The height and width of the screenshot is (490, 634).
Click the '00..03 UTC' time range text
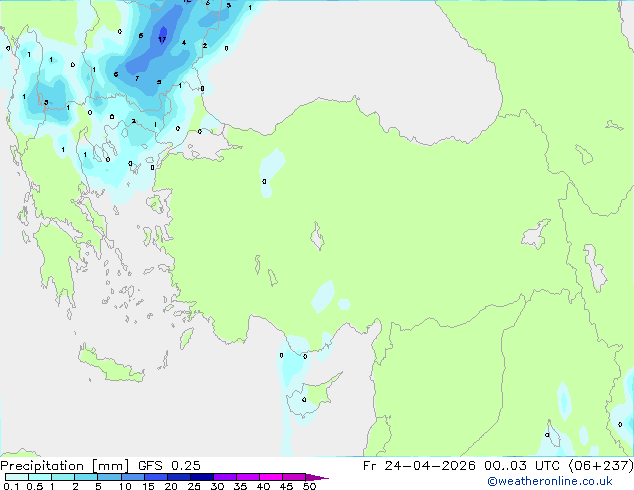522,466
